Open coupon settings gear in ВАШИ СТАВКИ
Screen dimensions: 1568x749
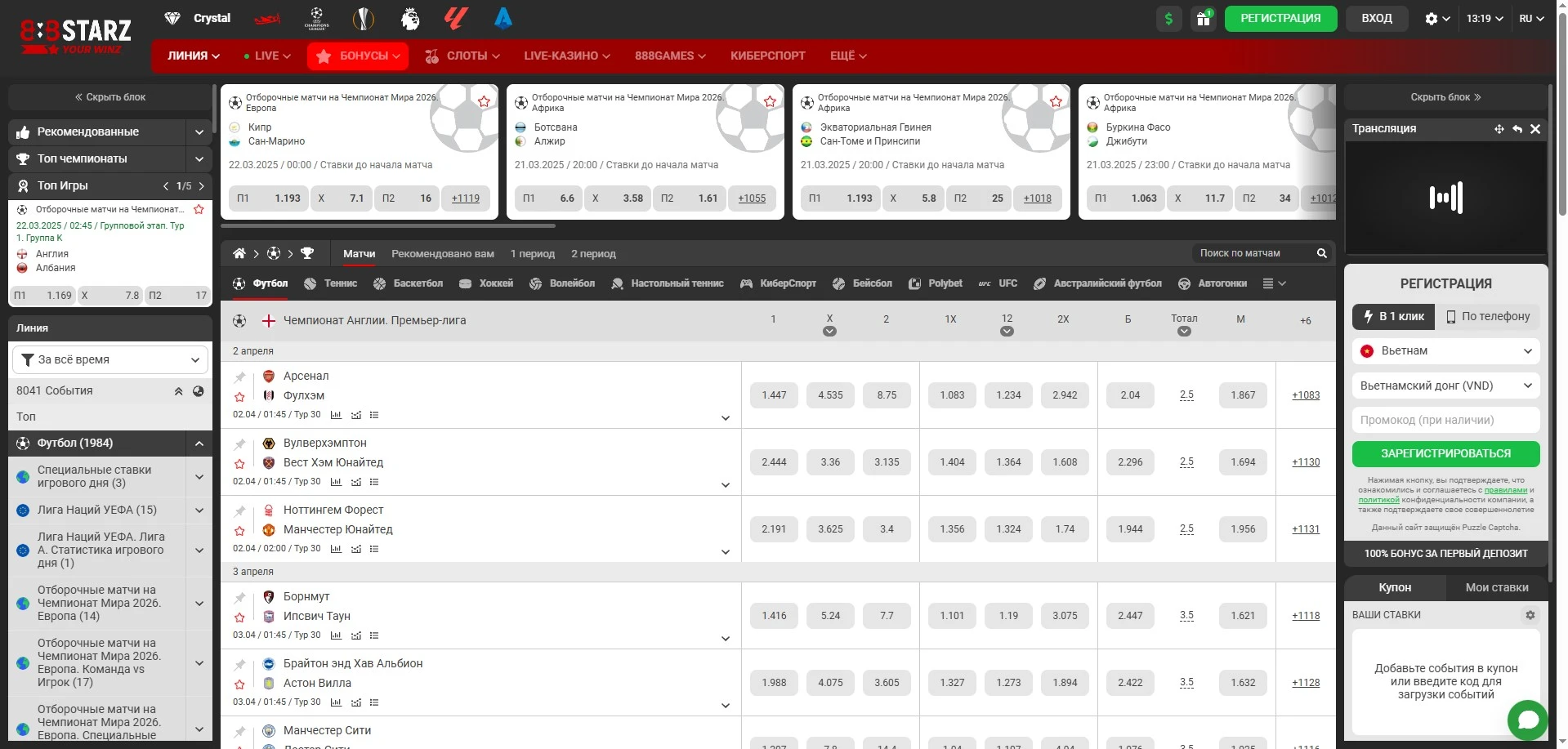(x=1530, y=615)
